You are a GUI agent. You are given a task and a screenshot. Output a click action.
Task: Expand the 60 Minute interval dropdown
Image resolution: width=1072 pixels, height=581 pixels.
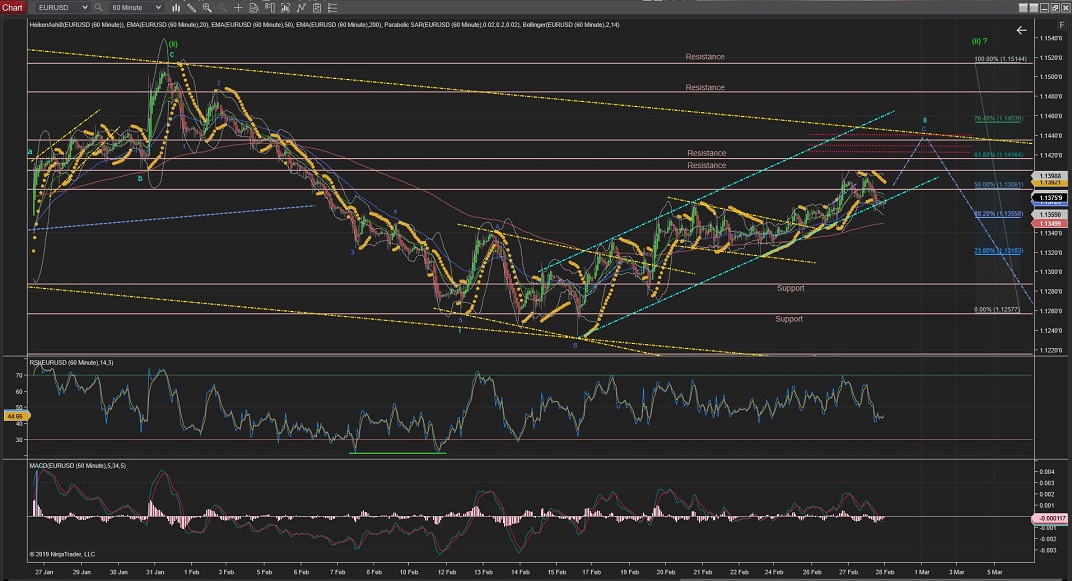(x=137, y=7)
